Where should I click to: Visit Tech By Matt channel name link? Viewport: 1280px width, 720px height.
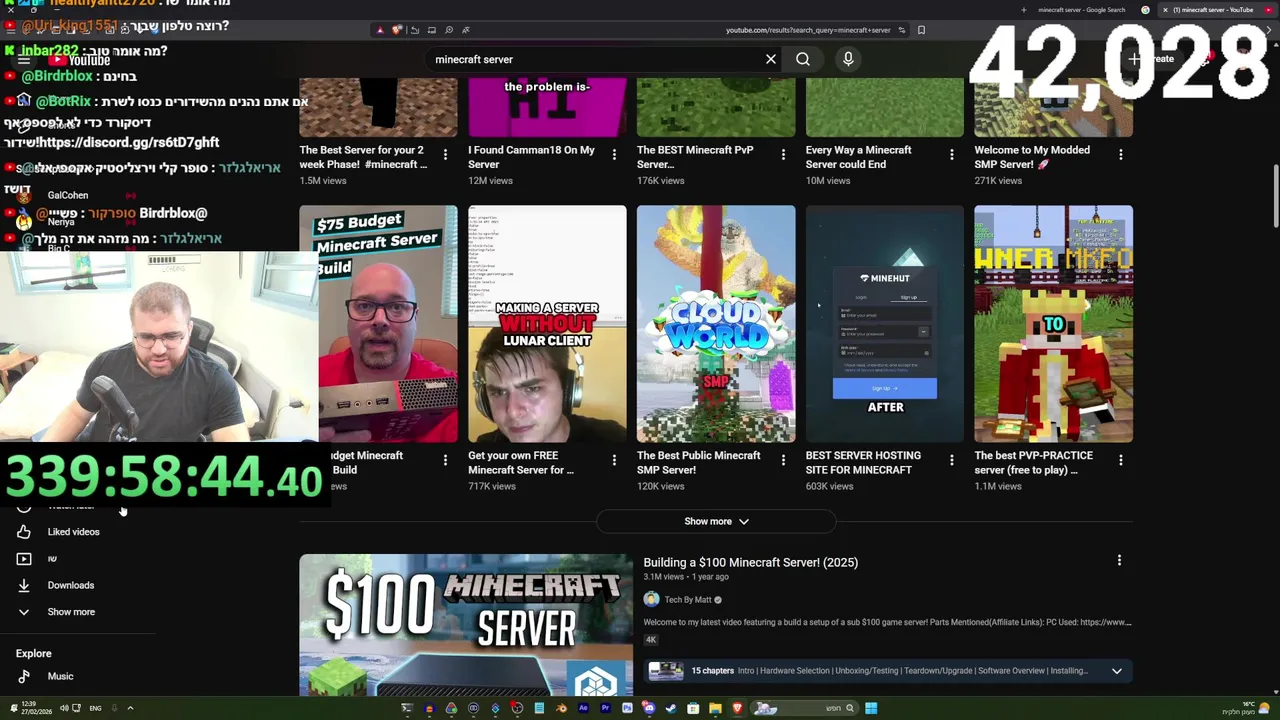click(688, 600)
